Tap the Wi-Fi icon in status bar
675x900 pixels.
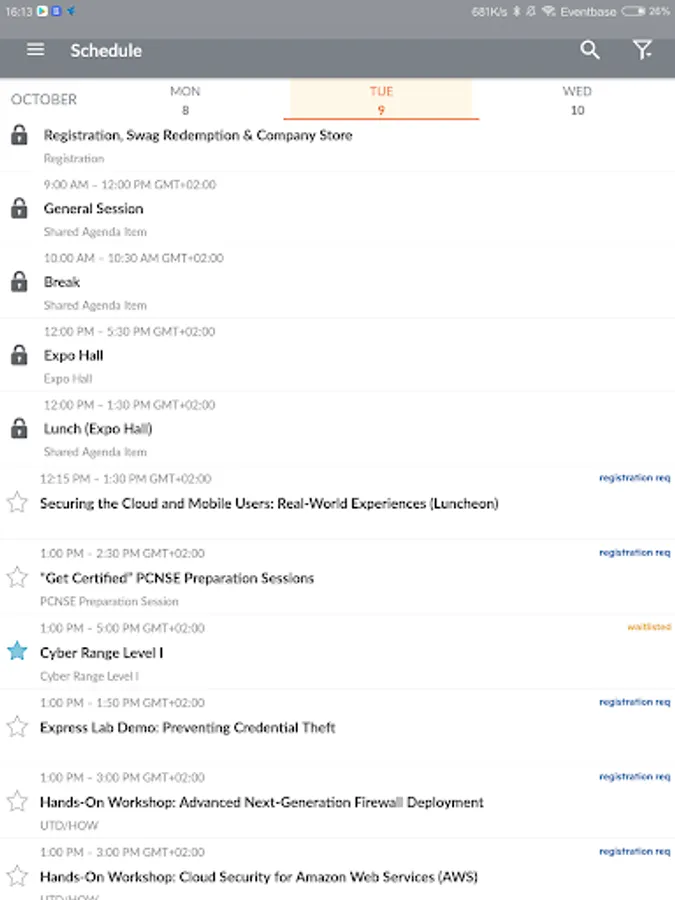549,11
